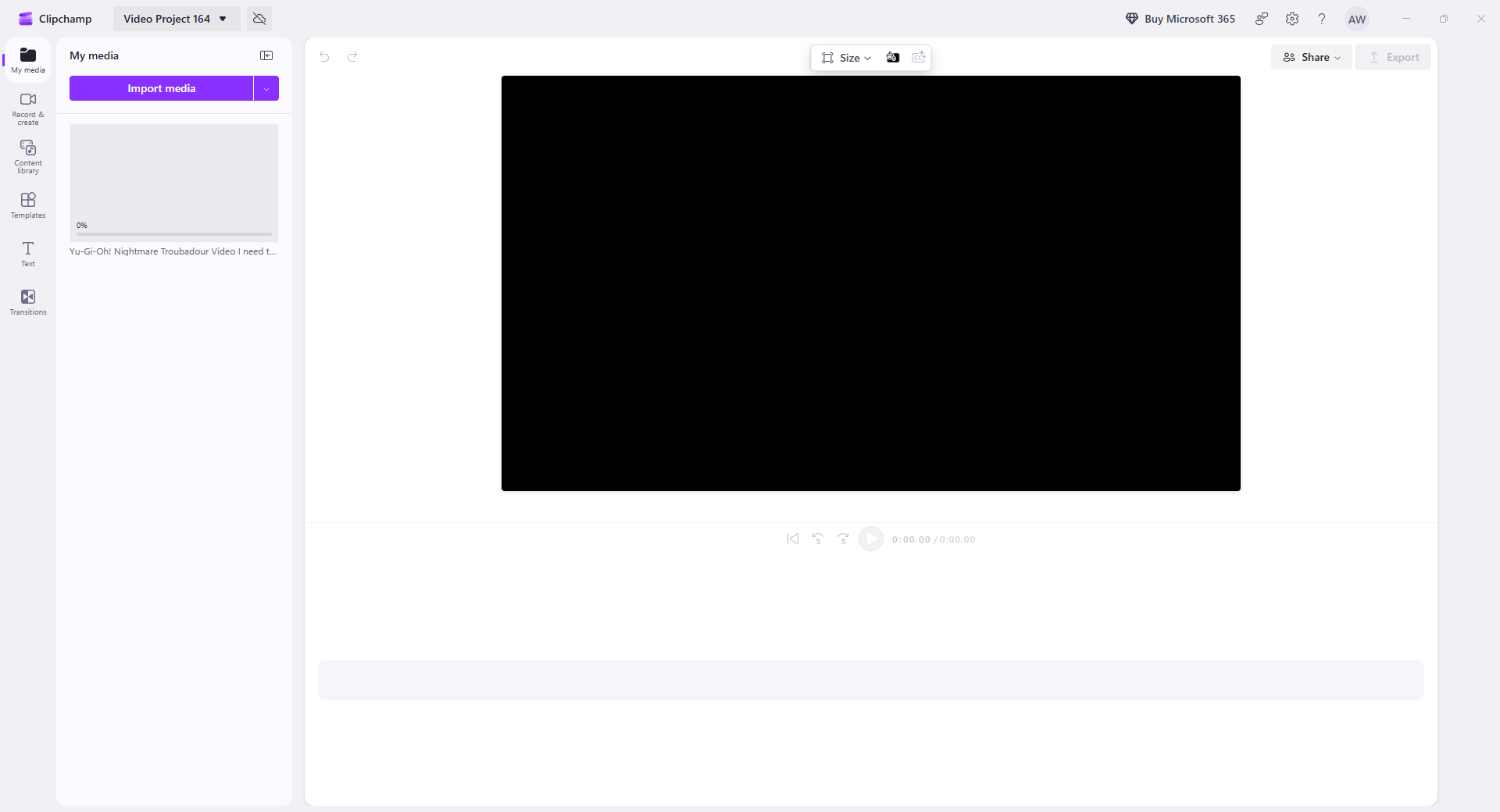Viewport: 1500px width, 812px height.
Task: Click the undo arrow icon
Action: click(x=324, y=56)
